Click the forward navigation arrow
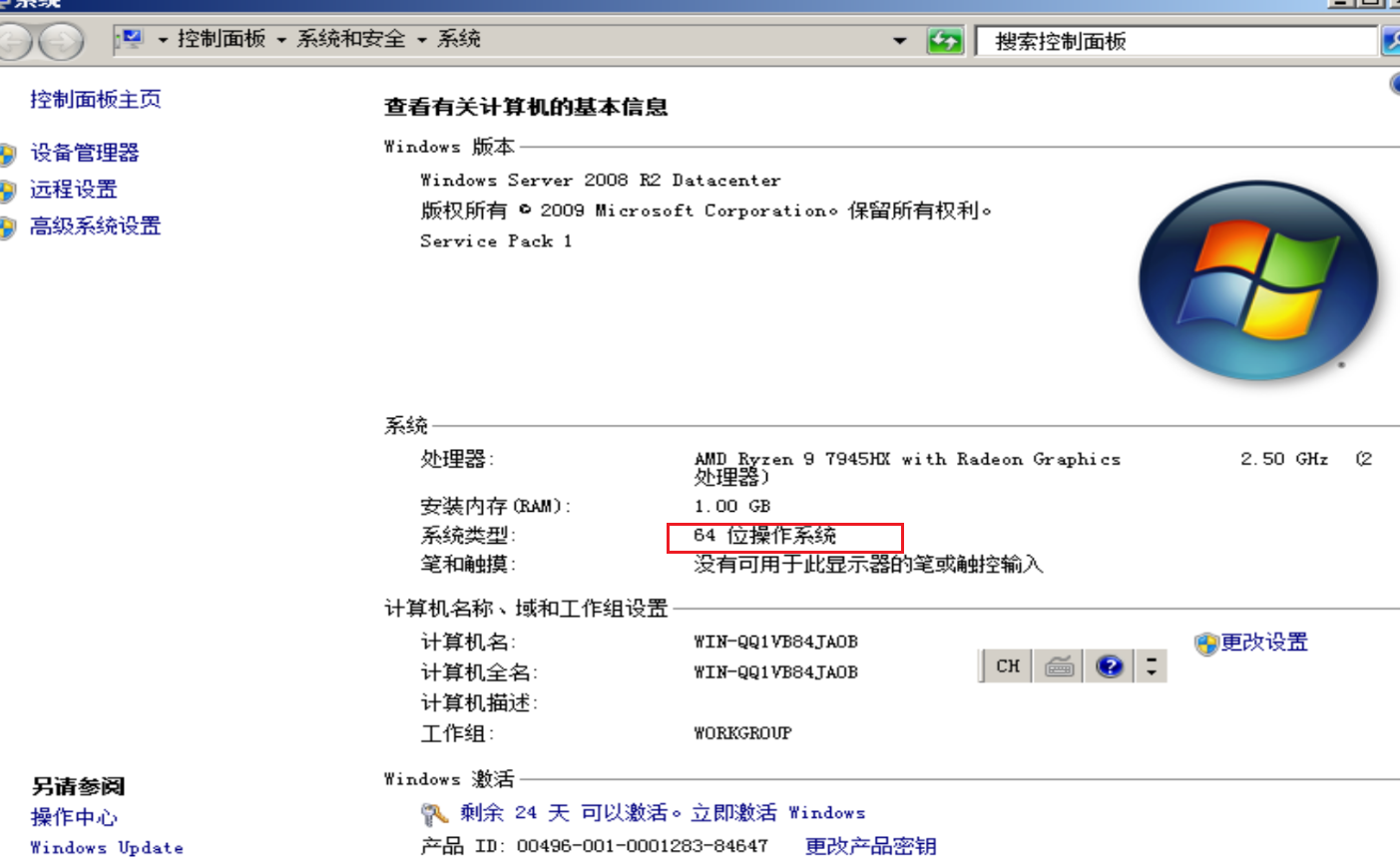 [60, 41]
